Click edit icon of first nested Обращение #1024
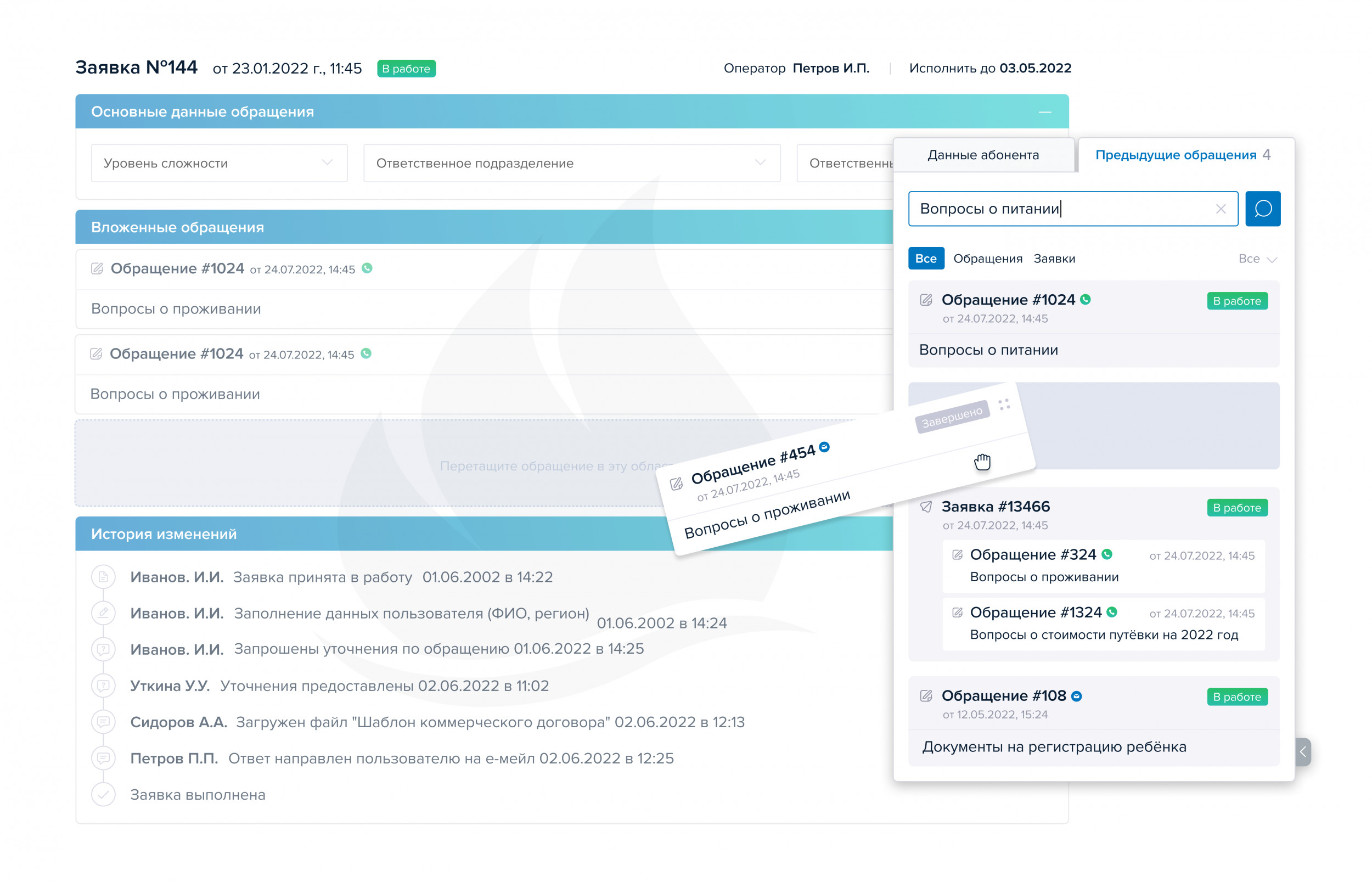The width and height of the screenshot is (1372, 882). [x=97, y=268]
